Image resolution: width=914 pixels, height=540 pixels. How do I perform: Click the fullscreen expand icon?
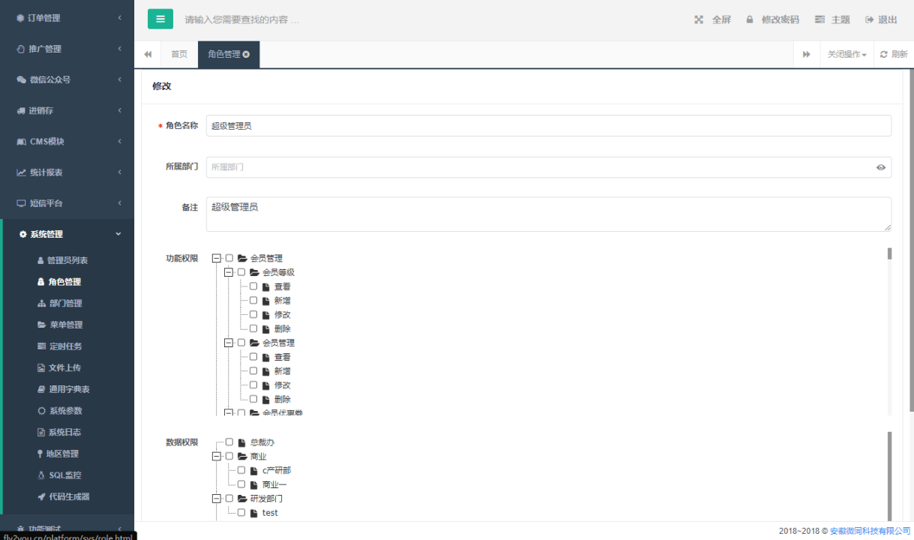coord(698,19)
